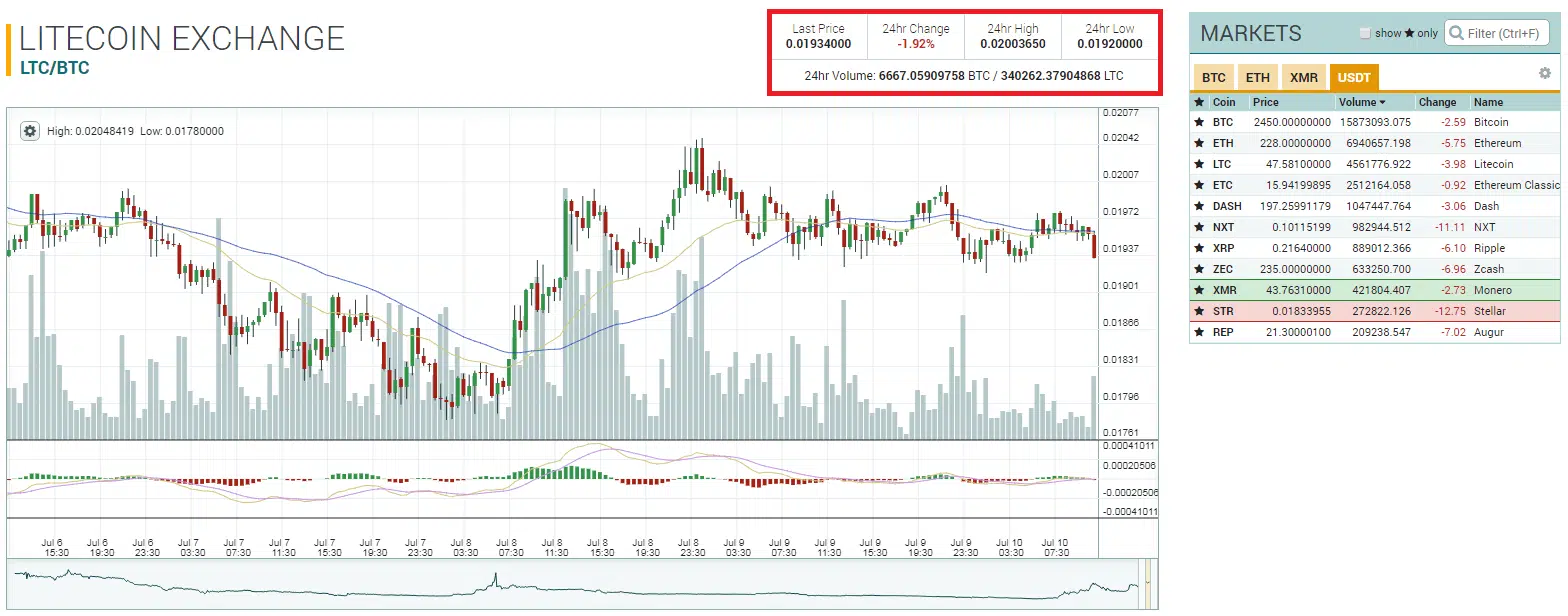Open the NXT market name
Viewport: 1568px width, 616px height.
[1484, 227]
